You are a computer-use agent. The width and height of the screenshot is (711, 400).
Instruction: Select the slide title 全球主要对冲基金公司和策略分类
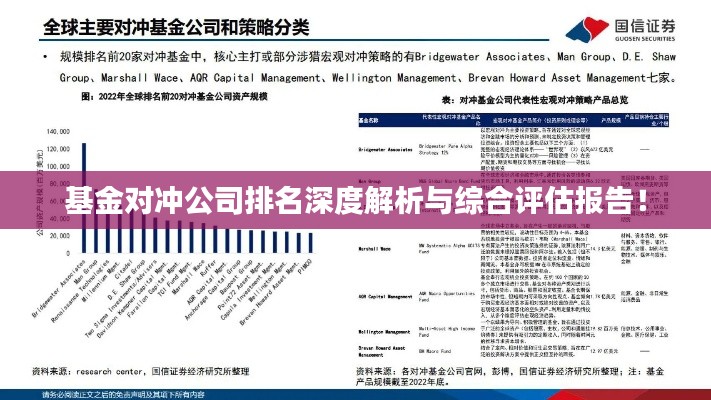pyautogui.click(x=176, y=27)
